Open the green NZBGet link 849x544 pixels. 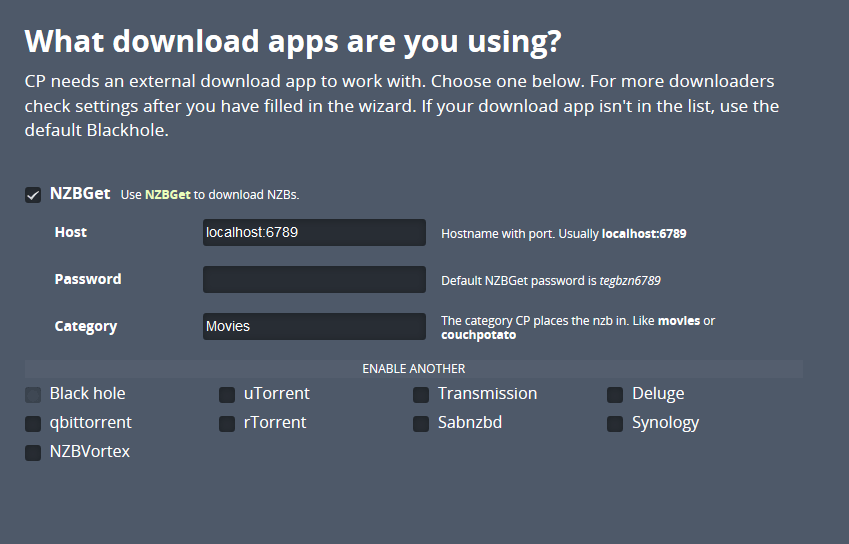tap(167, 195)
